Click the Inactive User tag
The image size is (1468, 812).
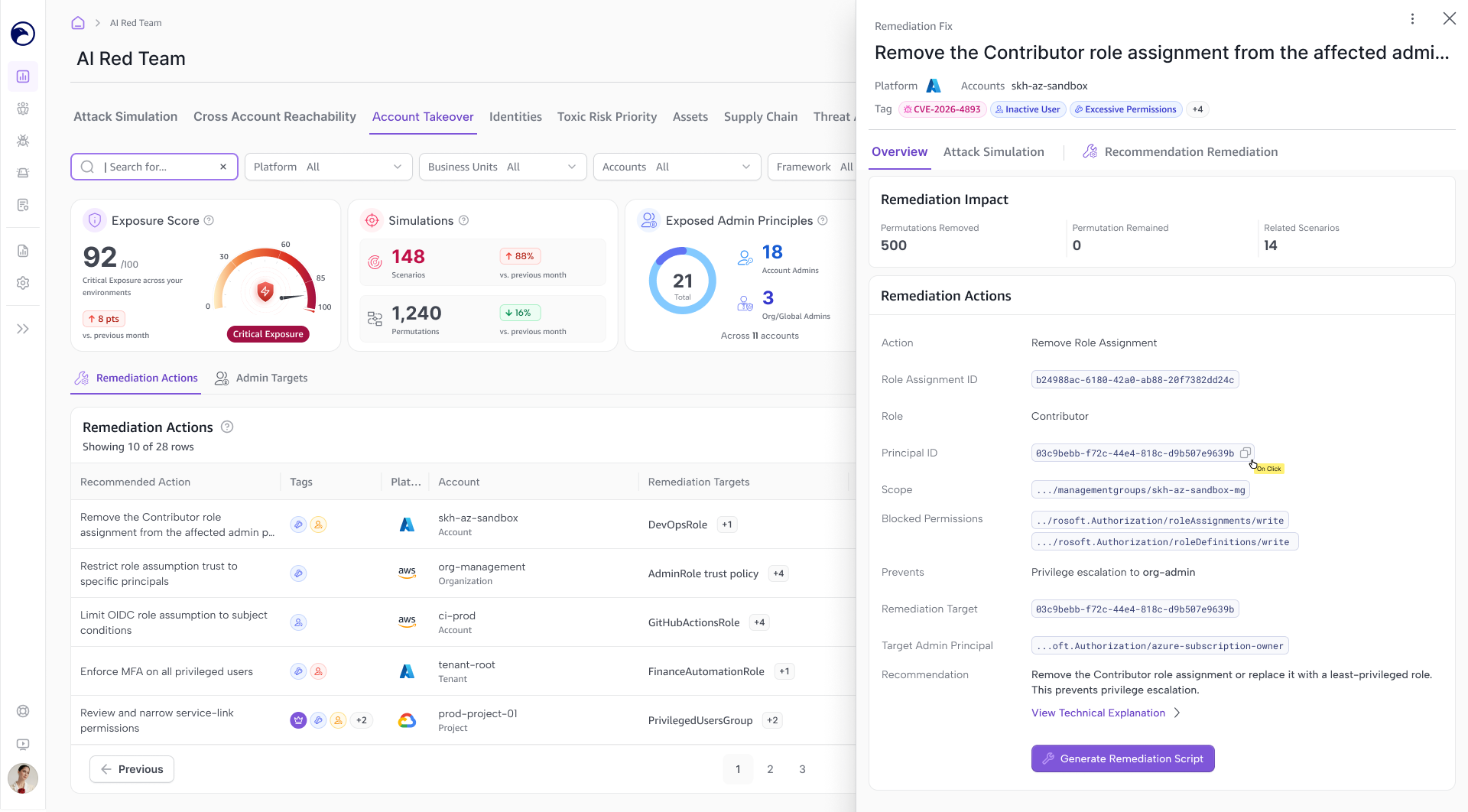[x=1028, y=109]
